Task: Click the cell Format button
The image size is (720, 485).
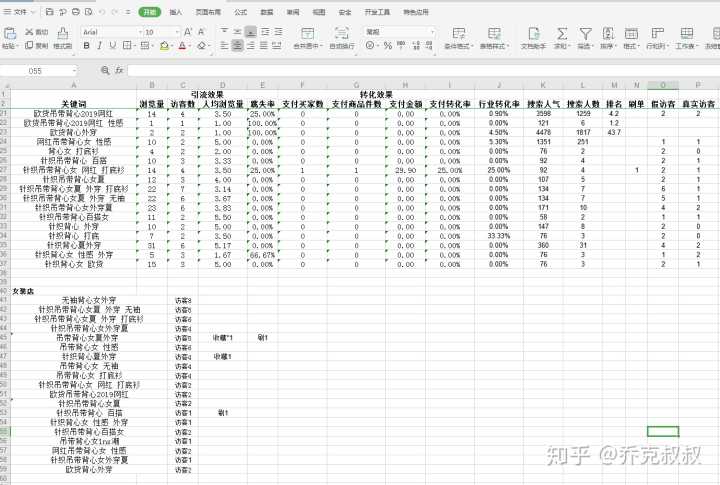Action: tap(631, 37)
